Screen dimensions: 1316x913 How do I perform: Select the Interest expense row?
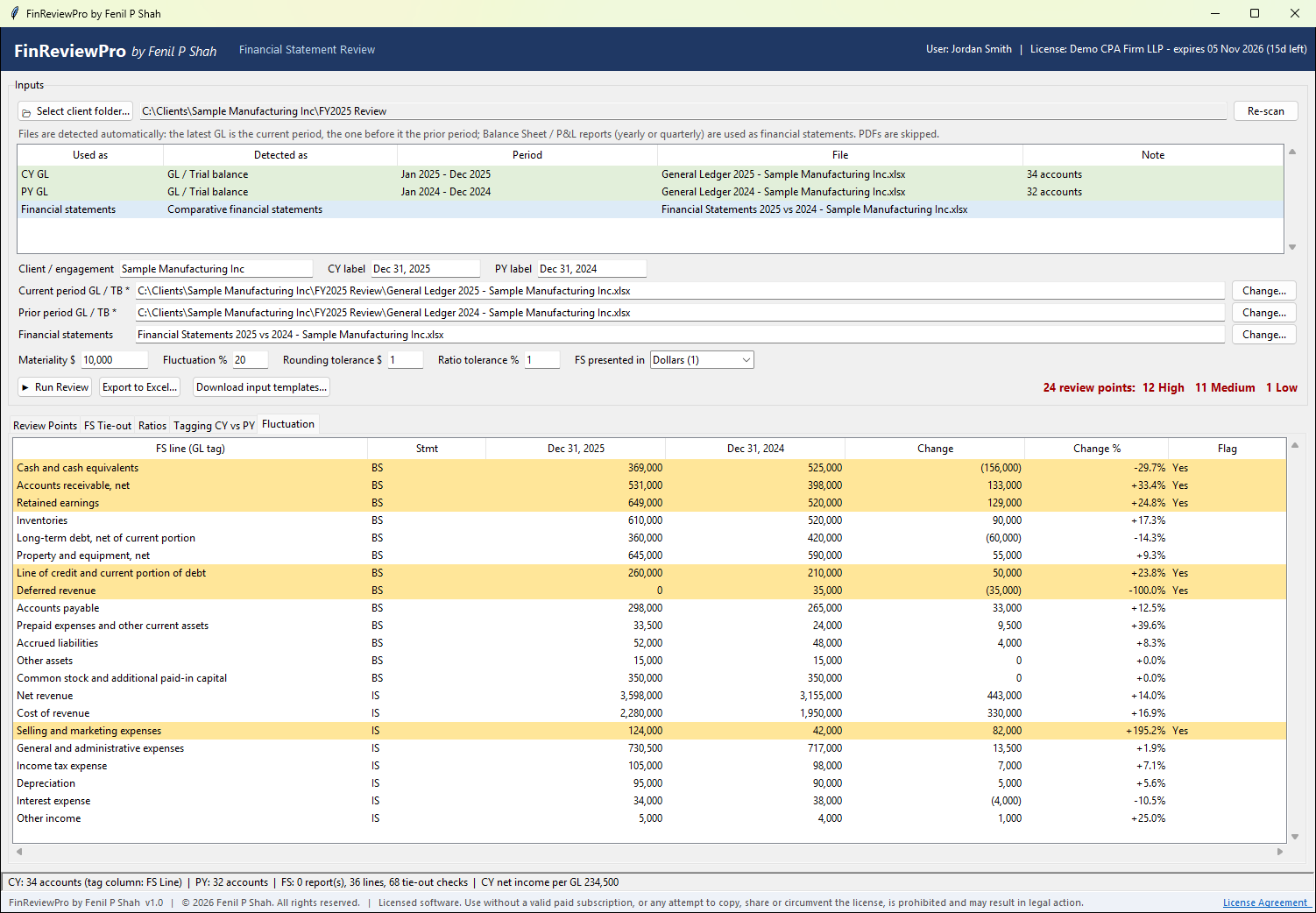[x=649, y=801]
